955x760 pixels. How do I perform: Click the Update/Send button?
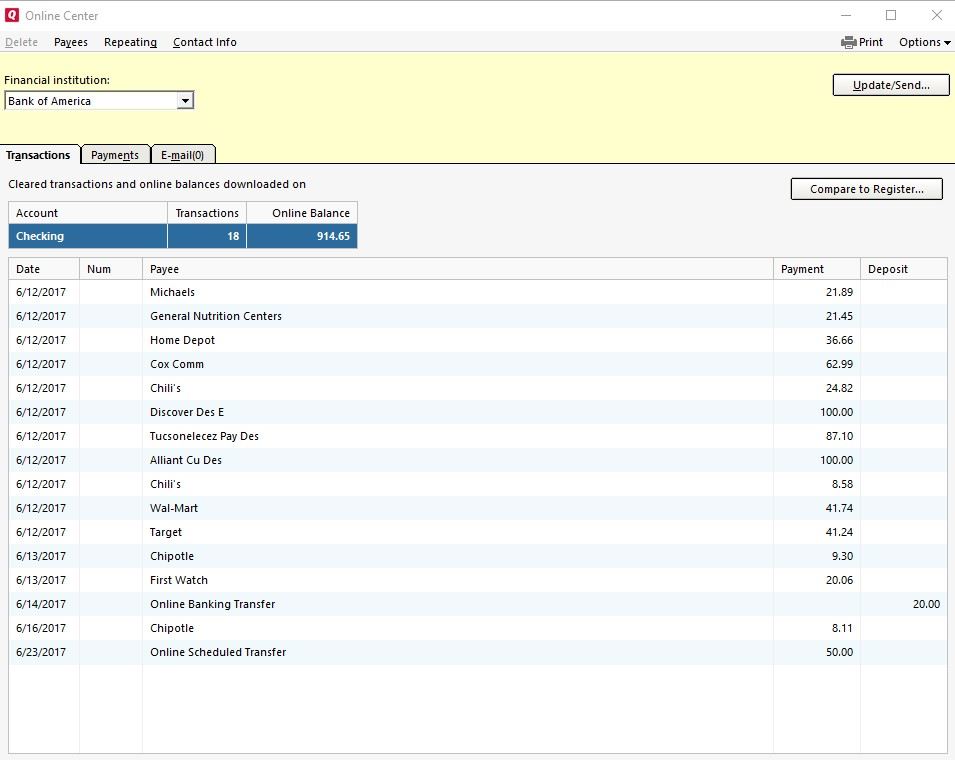coord(891,86)
